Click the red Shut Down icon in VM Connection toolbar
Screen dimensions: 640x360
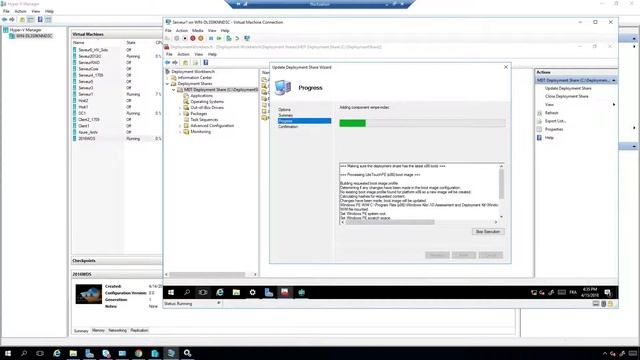click(x=193, y=38)
